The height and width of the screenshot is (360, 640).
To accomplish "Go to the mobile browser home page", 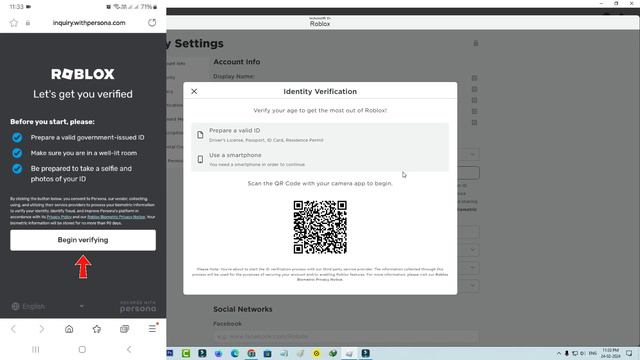I will (69, 329).
